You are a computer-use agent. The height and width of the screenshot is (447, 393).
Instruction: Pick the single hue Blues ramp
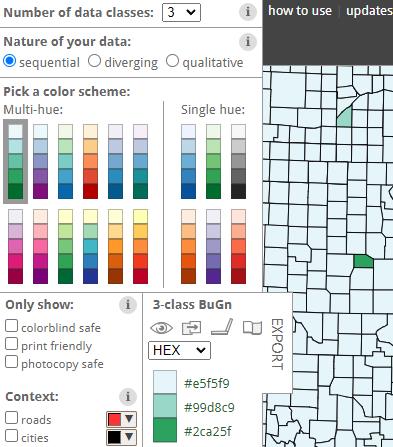[188, 162]
